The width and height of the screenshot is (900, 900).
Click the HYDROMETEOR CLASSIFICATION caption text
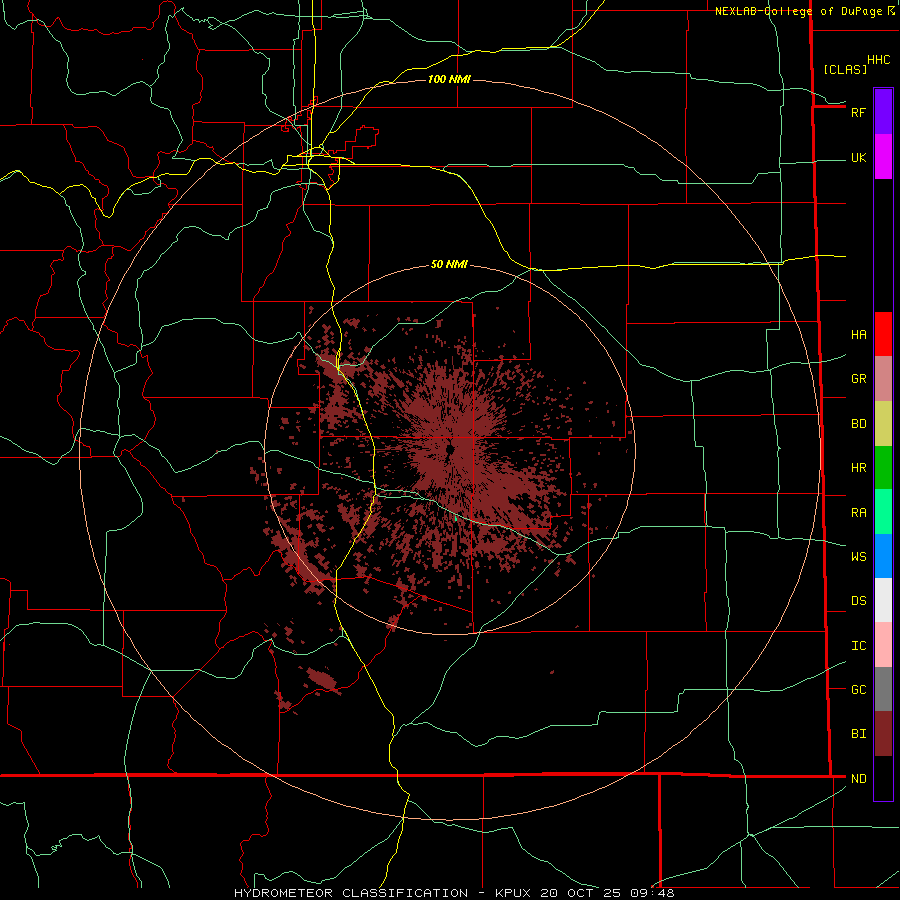coord(351,893)
